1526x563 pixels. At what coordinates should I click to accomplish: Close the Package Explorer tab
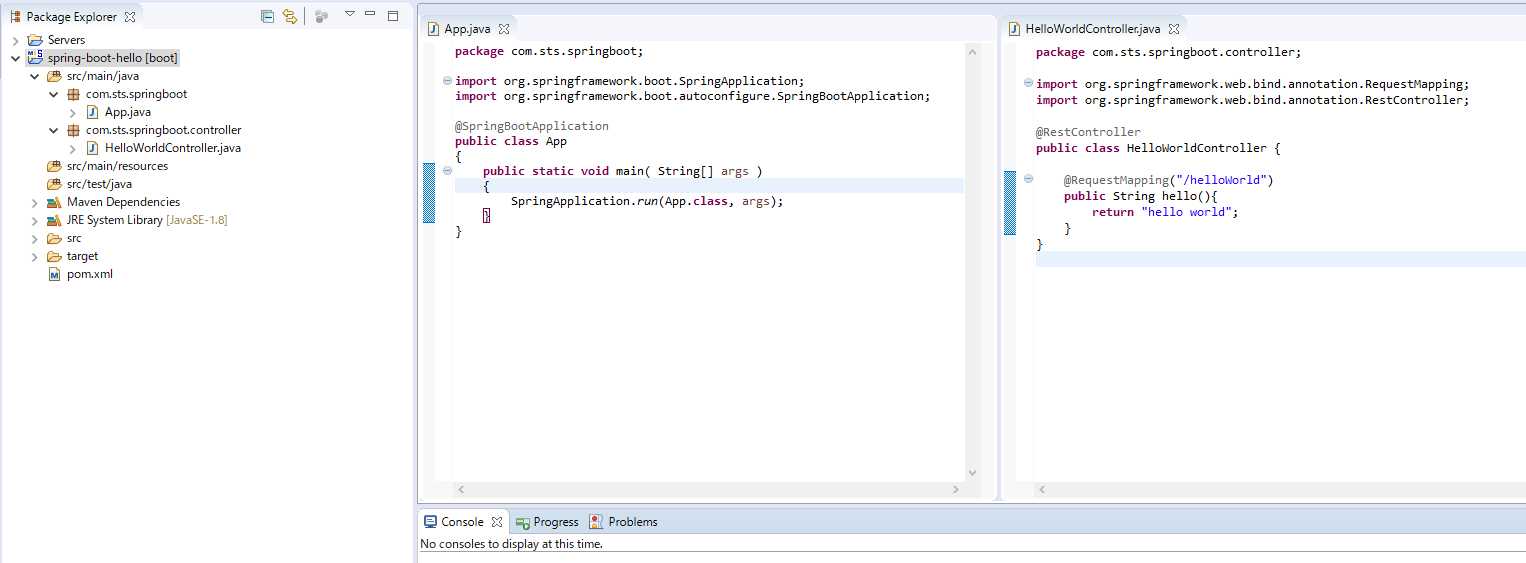pyautogui.click(x=130, y=17)
